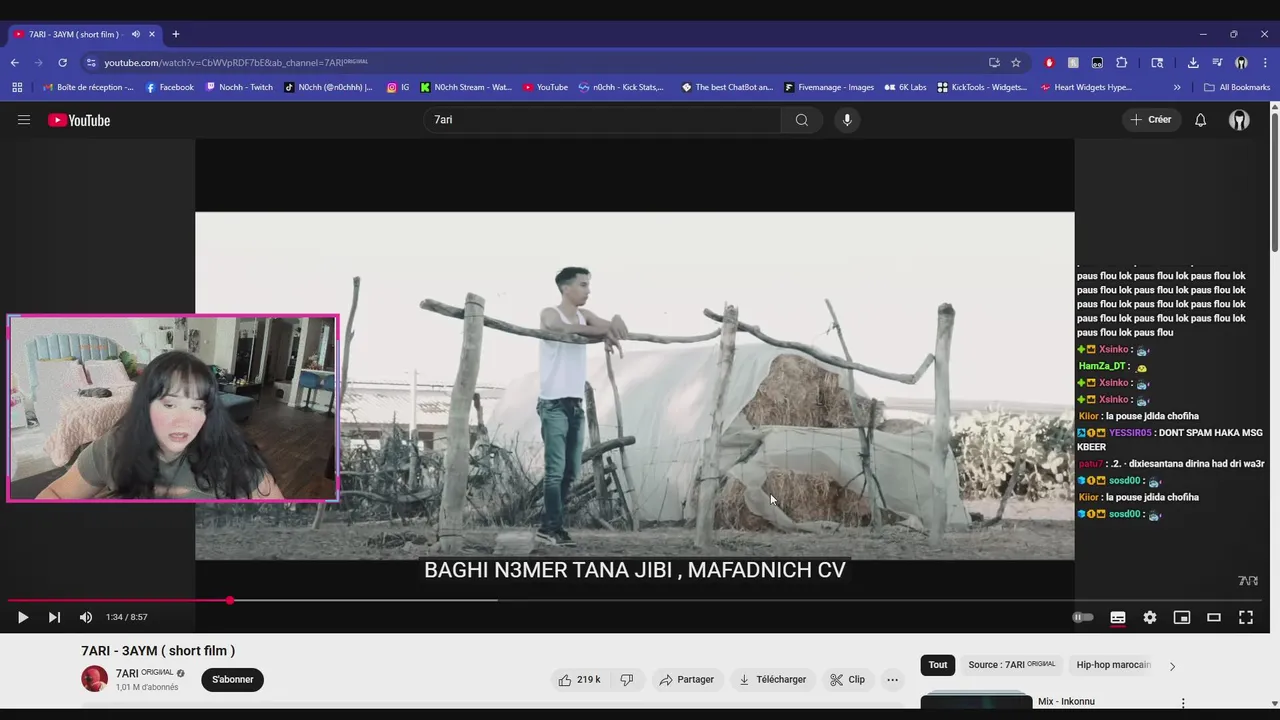Image resolution: width=1280 pixels, height=720 pixels.
Task: Open YouTube notifications bell
Action: click(1201, 120)
